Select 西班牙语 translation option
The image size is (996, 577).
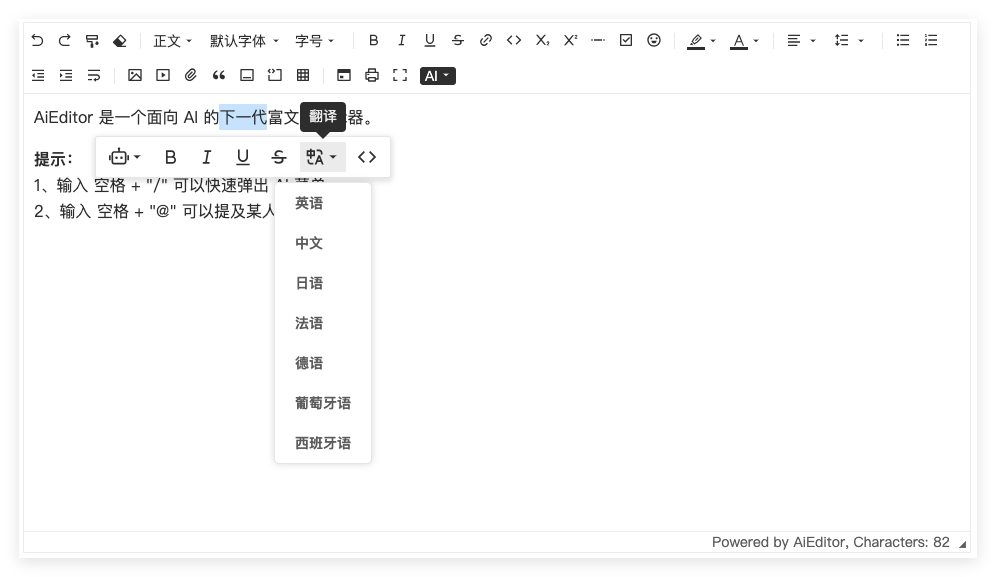click(x=322, y=443)
